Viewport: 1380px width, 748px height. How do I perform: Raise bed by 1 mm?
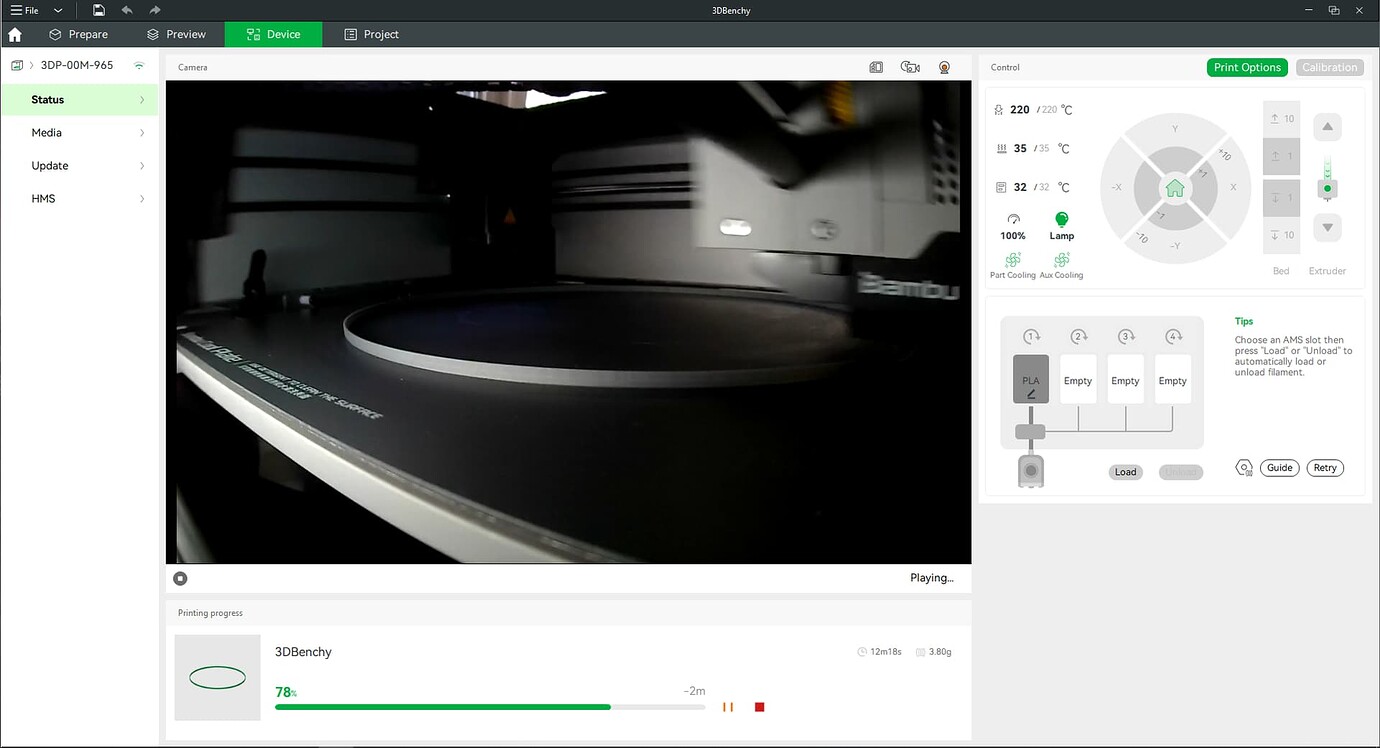point(1282,157)
